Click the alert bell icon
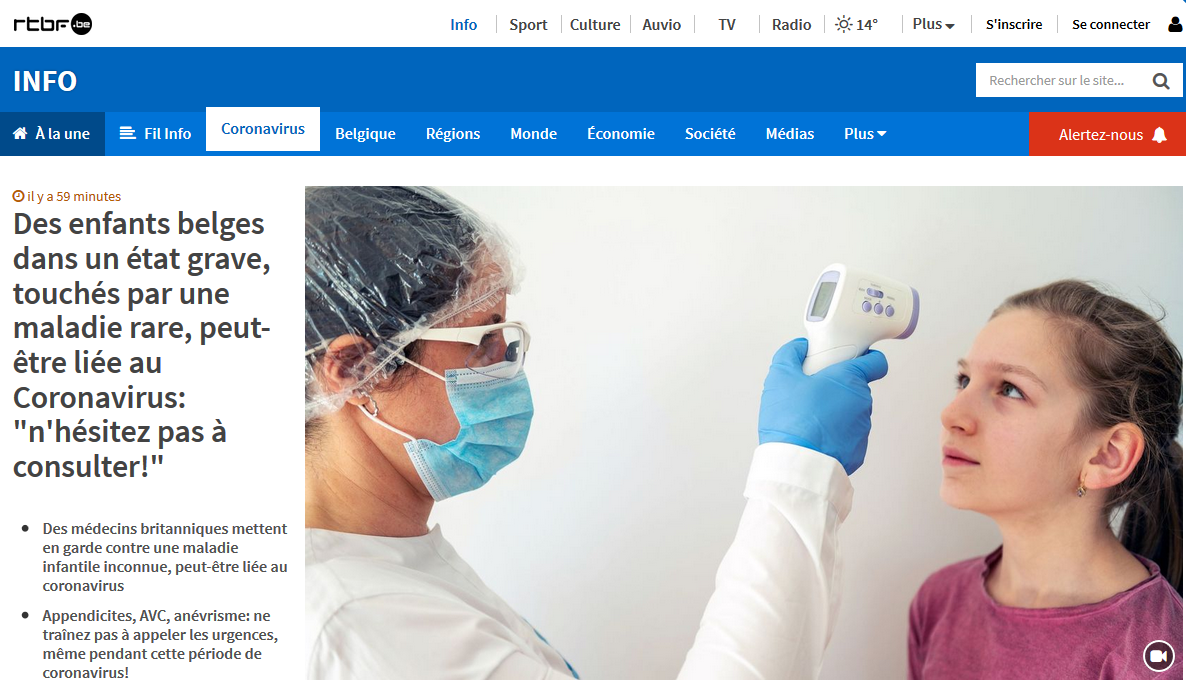The height and width of the screenshot is (686, 1186). tap(1159, 135)
